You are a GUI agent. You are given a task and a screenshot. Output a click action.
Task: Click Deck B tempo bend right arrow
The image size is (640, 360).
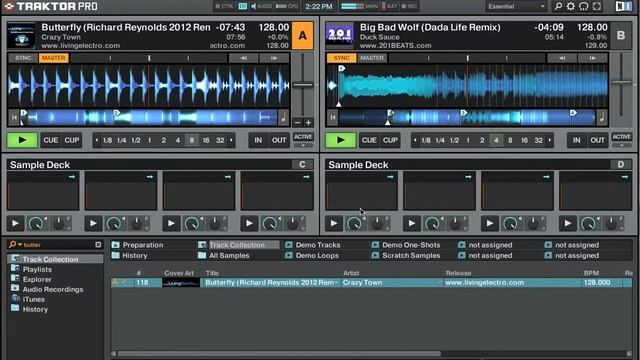click(593, 58)
